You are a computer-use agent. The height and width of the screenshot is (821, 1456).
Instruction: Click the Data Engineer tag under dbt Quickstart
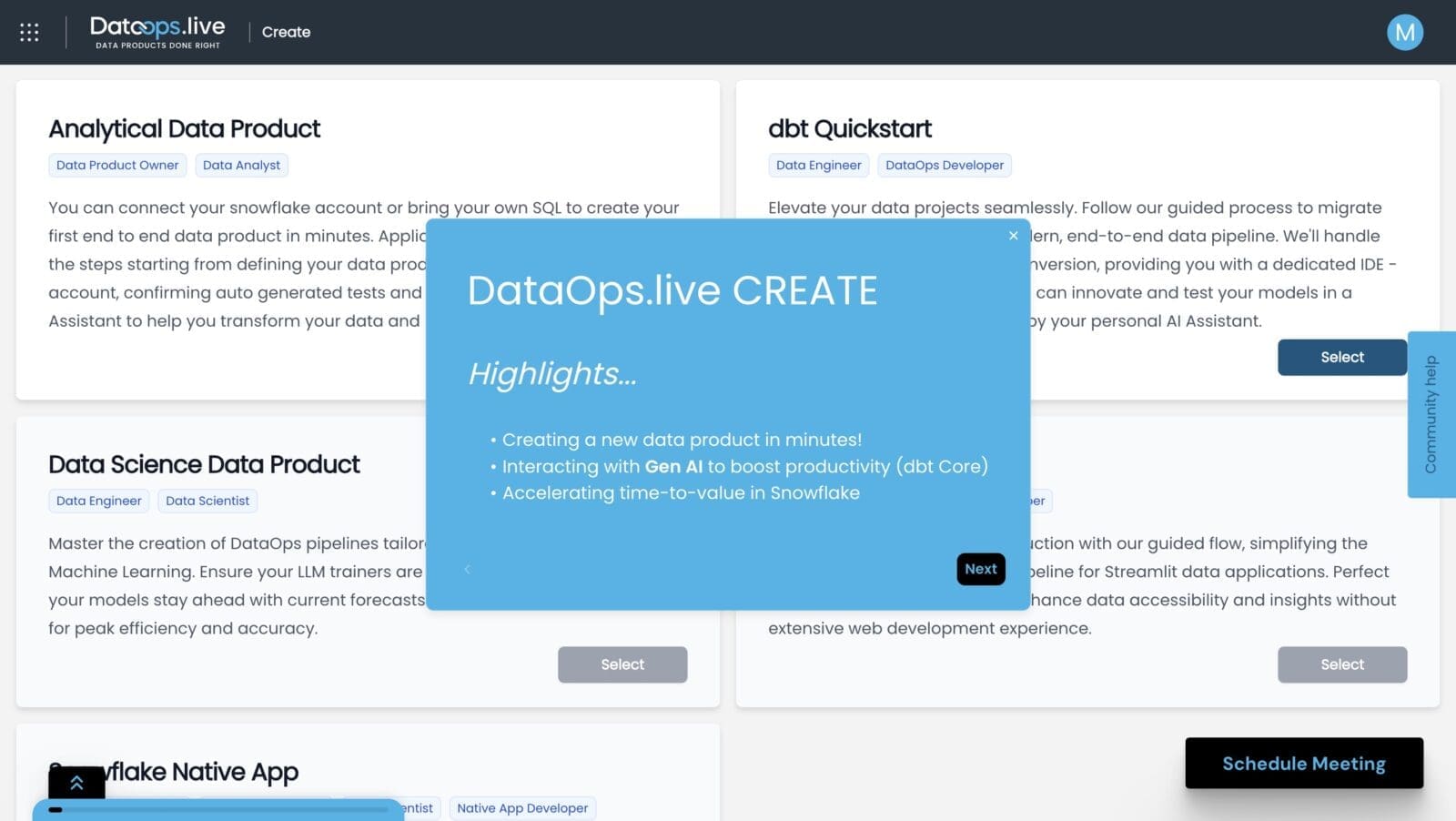click(x=817, y=165)
